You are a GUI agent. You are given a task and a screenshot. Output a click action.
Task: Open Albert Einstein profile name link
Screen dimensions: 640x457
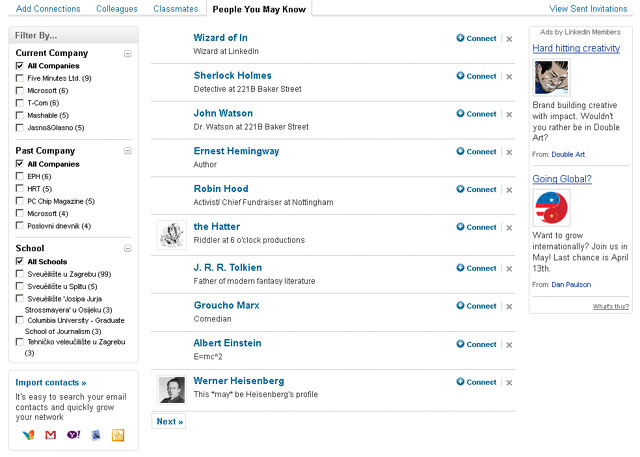[x=227, y=343]
